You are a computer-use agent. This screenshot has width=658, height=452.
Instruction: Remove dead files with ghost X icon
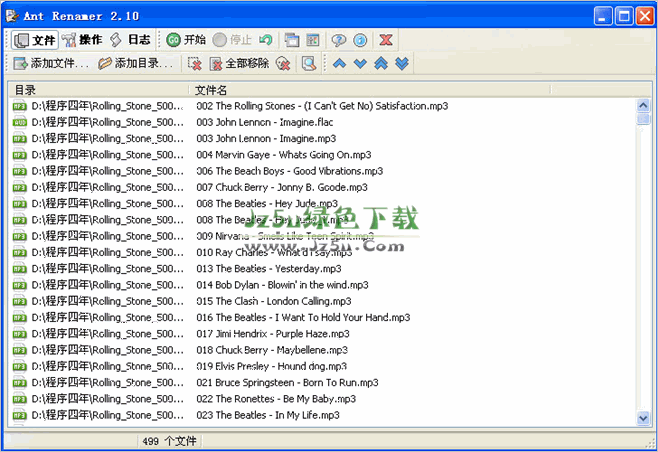(x=283, y=63)
